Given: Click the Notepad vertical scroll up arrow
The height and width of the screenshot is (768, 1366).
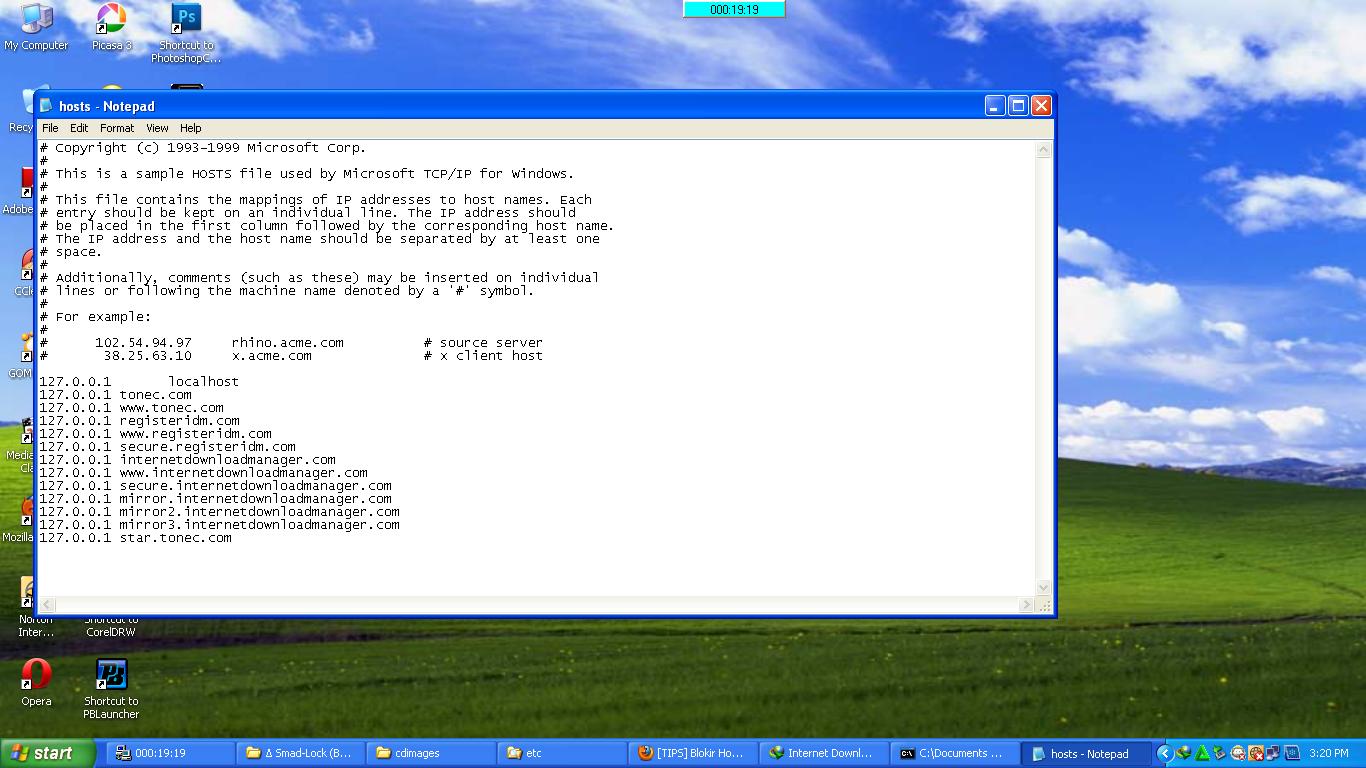Looking at the screenshot, I should (x=1044, y=150).
